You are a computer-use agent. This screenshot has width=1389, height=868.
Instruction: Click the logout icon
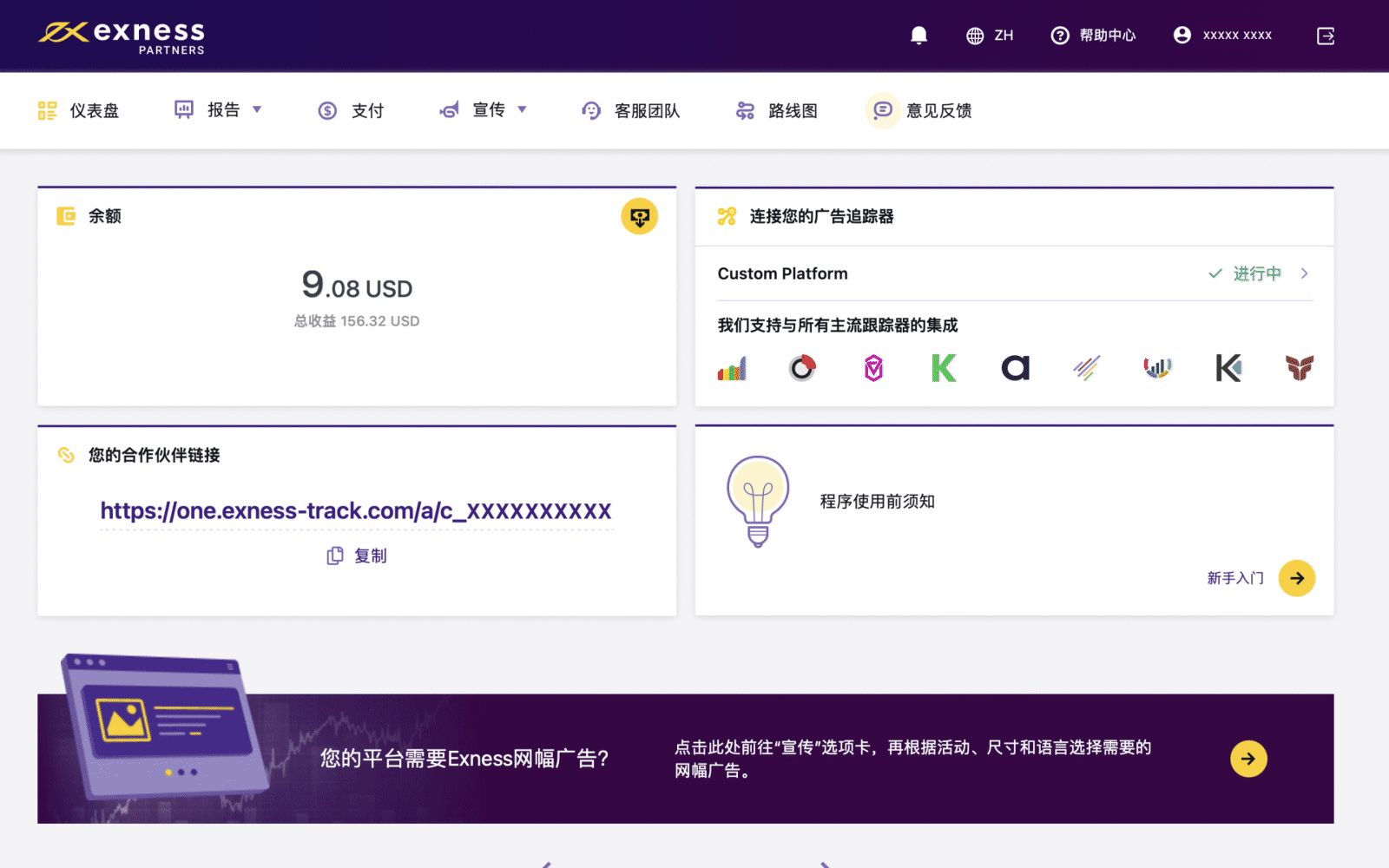click(1326, 36)
